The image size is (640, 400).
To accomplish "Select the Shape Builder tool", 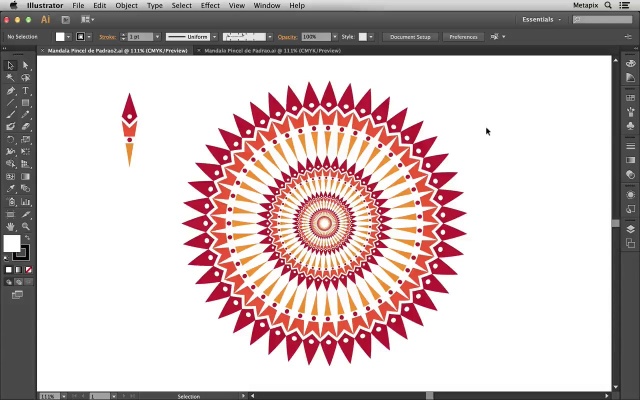I will coord(10,164).
